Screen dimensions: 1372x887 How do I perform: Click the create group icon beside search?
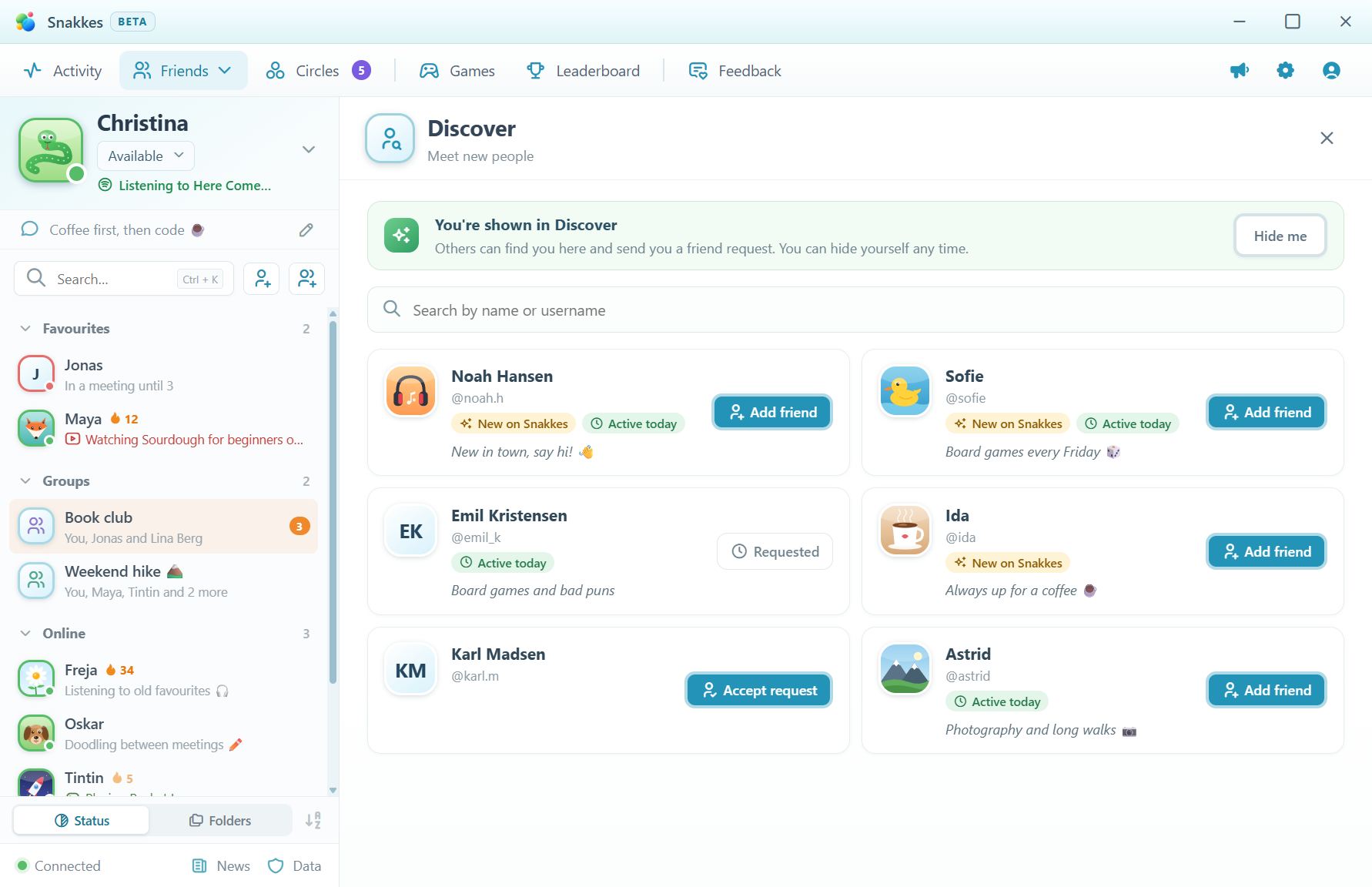(306, 279)
